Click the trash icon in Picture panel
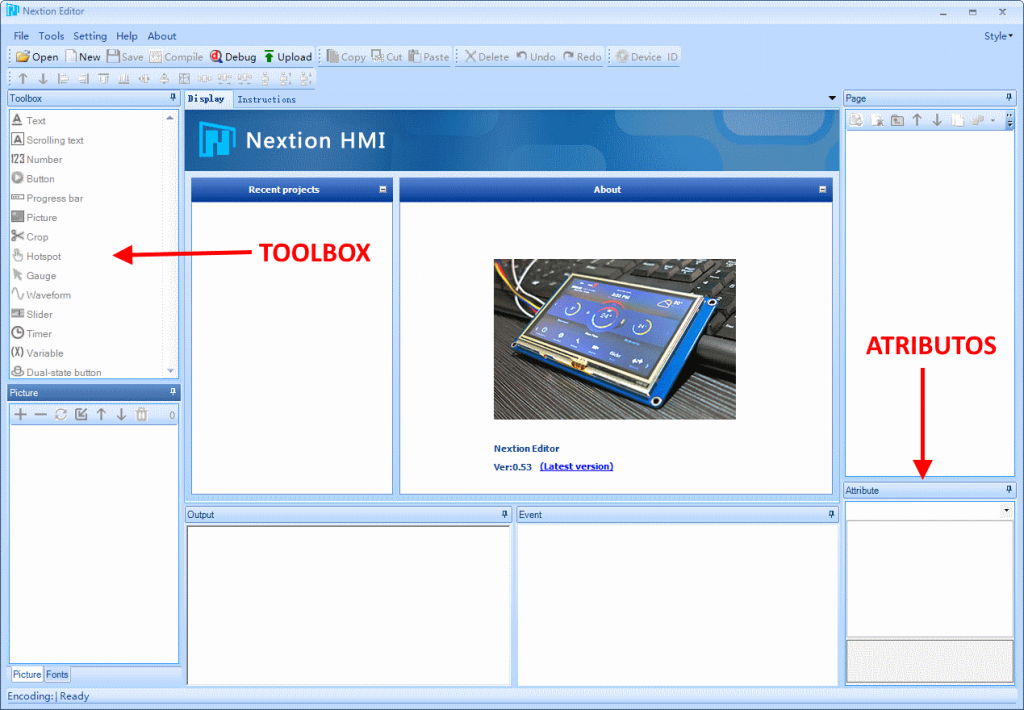The width and height of the screenshot is (1024, 710). pos(142,415)
